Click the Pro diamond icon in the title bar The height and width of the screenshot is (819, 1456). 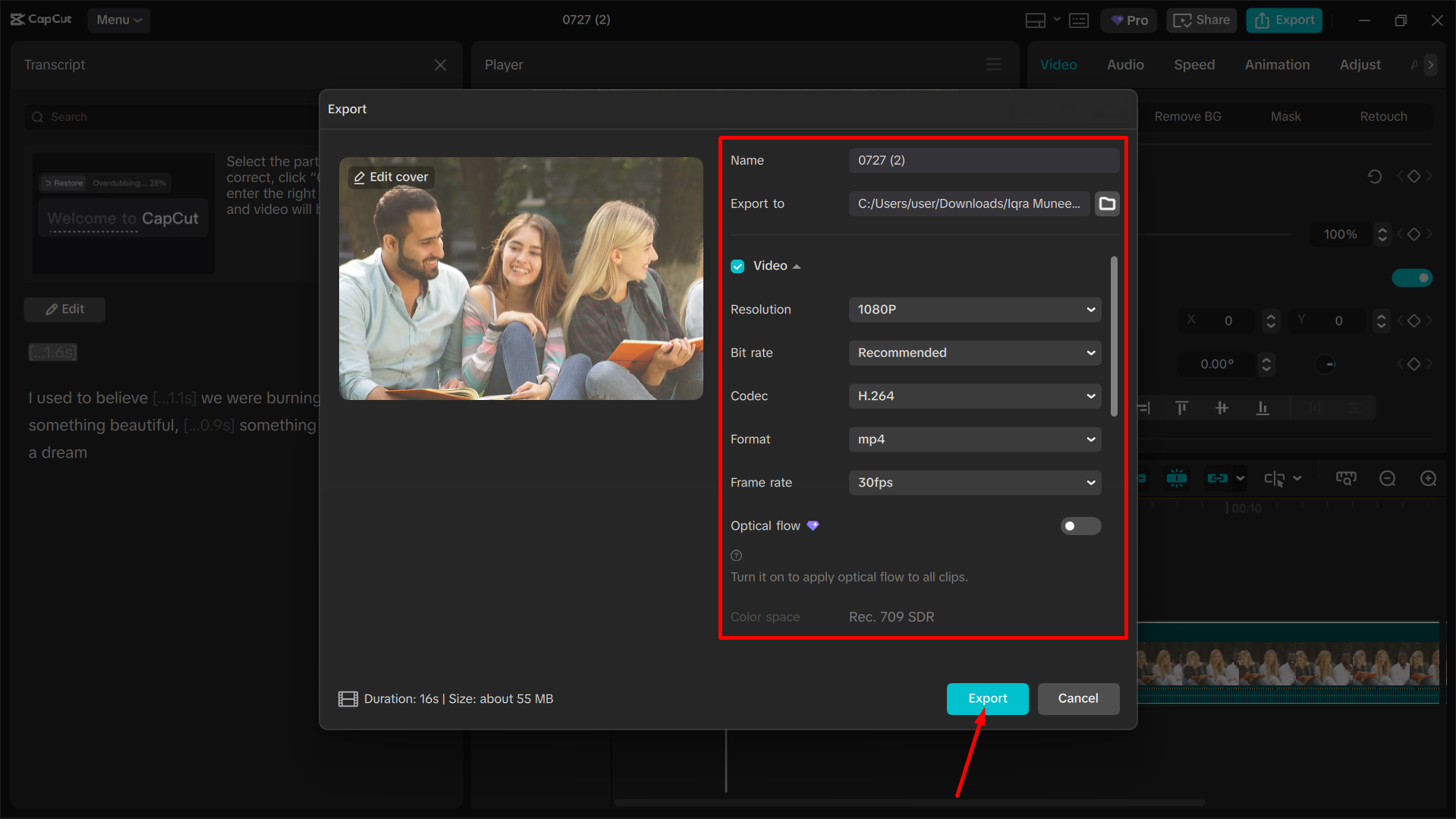pos(1116,20)
